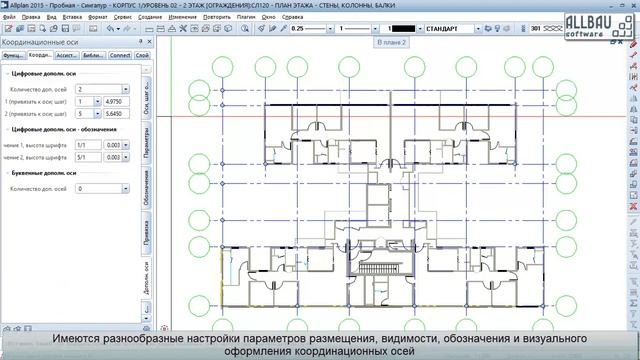Click the 1/1 designation input field

pos(88,145)
